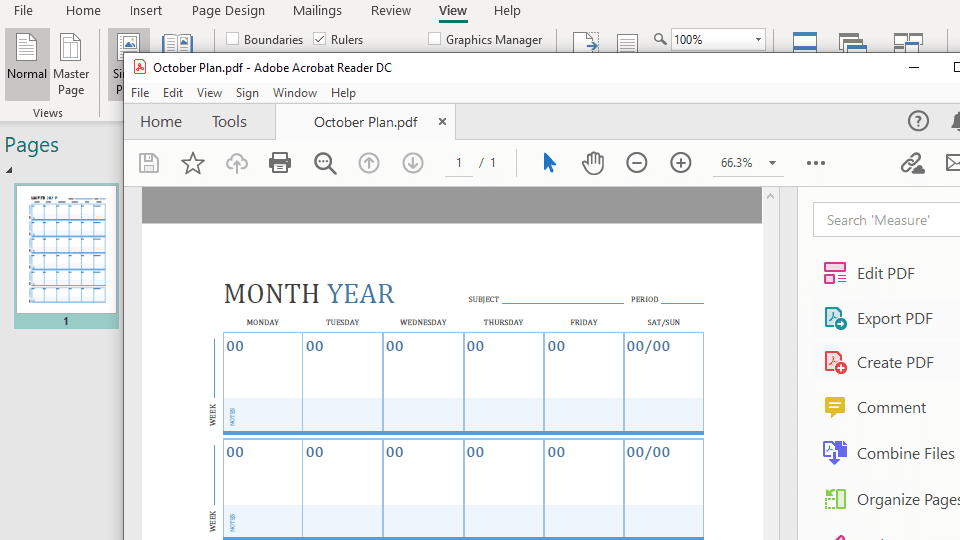This screenshot has width=960, height=540.
Task: Click the more tools ellipsis icon
Action: tap(816, 163)
